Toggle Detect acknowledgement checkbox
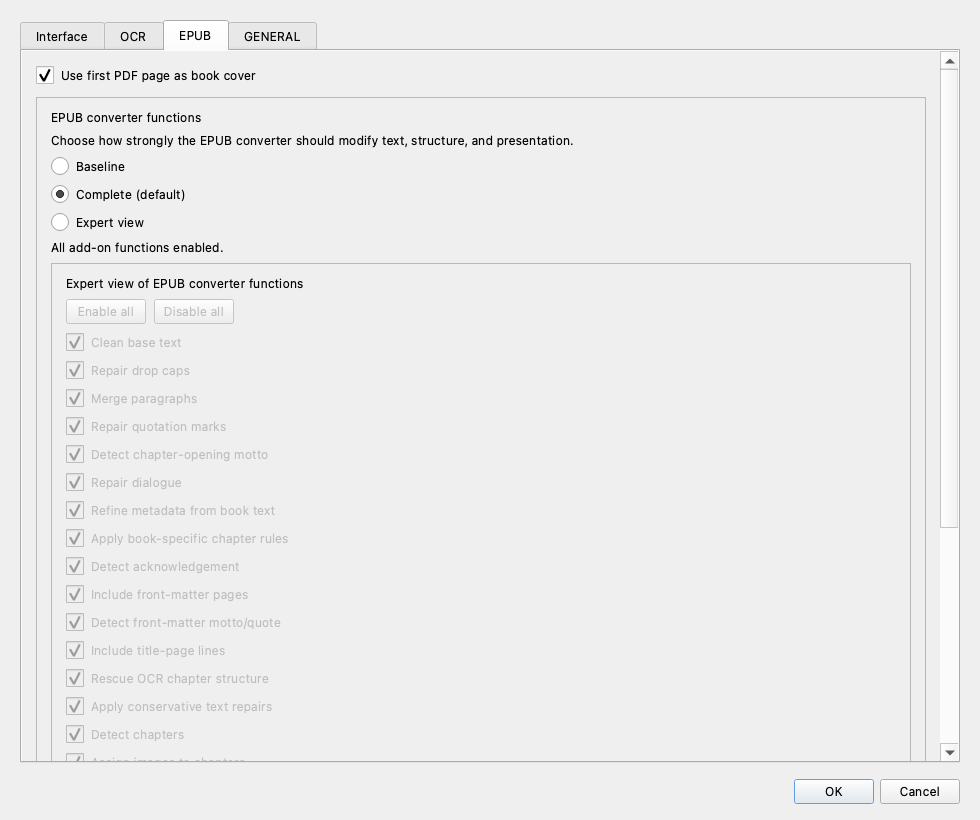 click(75, 567)
